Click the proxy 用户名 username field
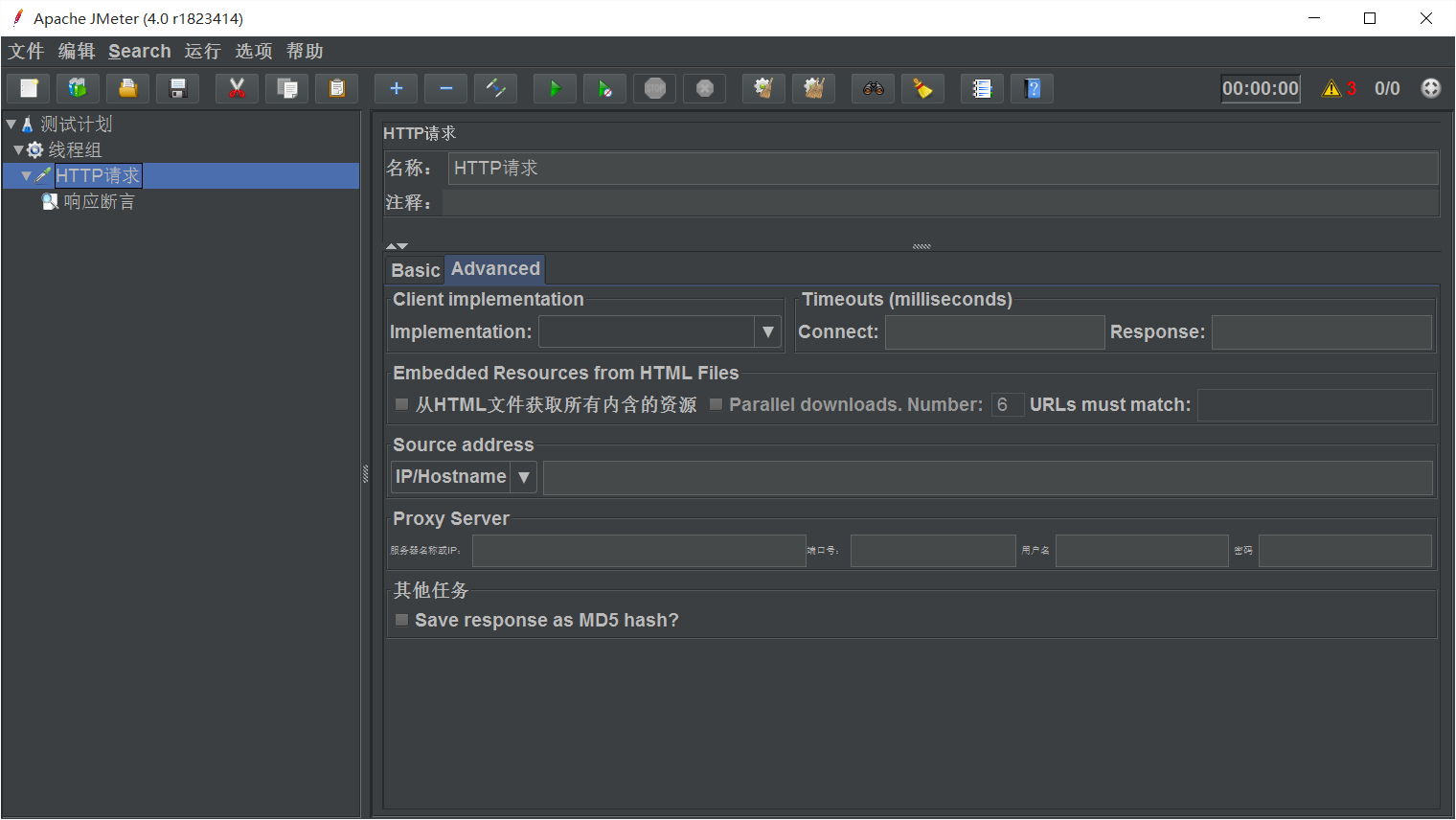 pos(1142,551)
